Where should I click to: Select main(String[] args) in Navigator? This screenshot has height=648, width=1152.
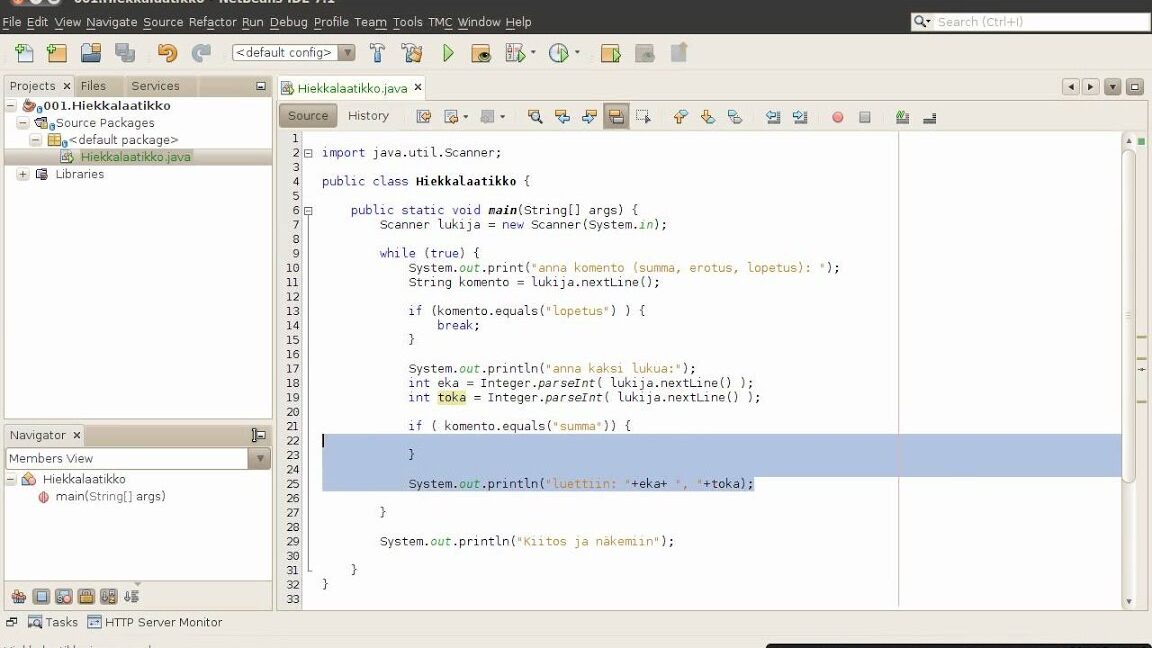pyautogui.click(x=110, y=497)
